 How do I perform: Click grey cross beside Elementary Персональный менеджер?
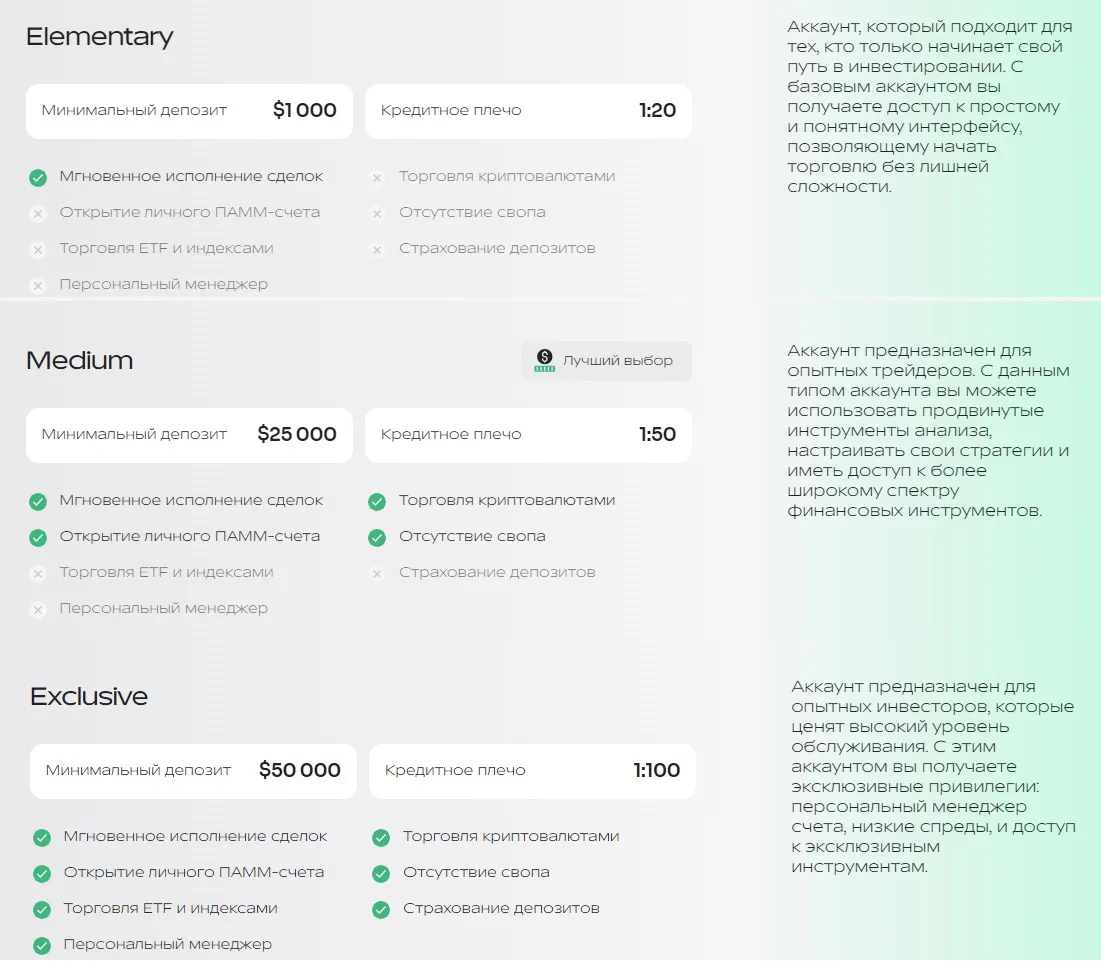(x=38, y=286)
